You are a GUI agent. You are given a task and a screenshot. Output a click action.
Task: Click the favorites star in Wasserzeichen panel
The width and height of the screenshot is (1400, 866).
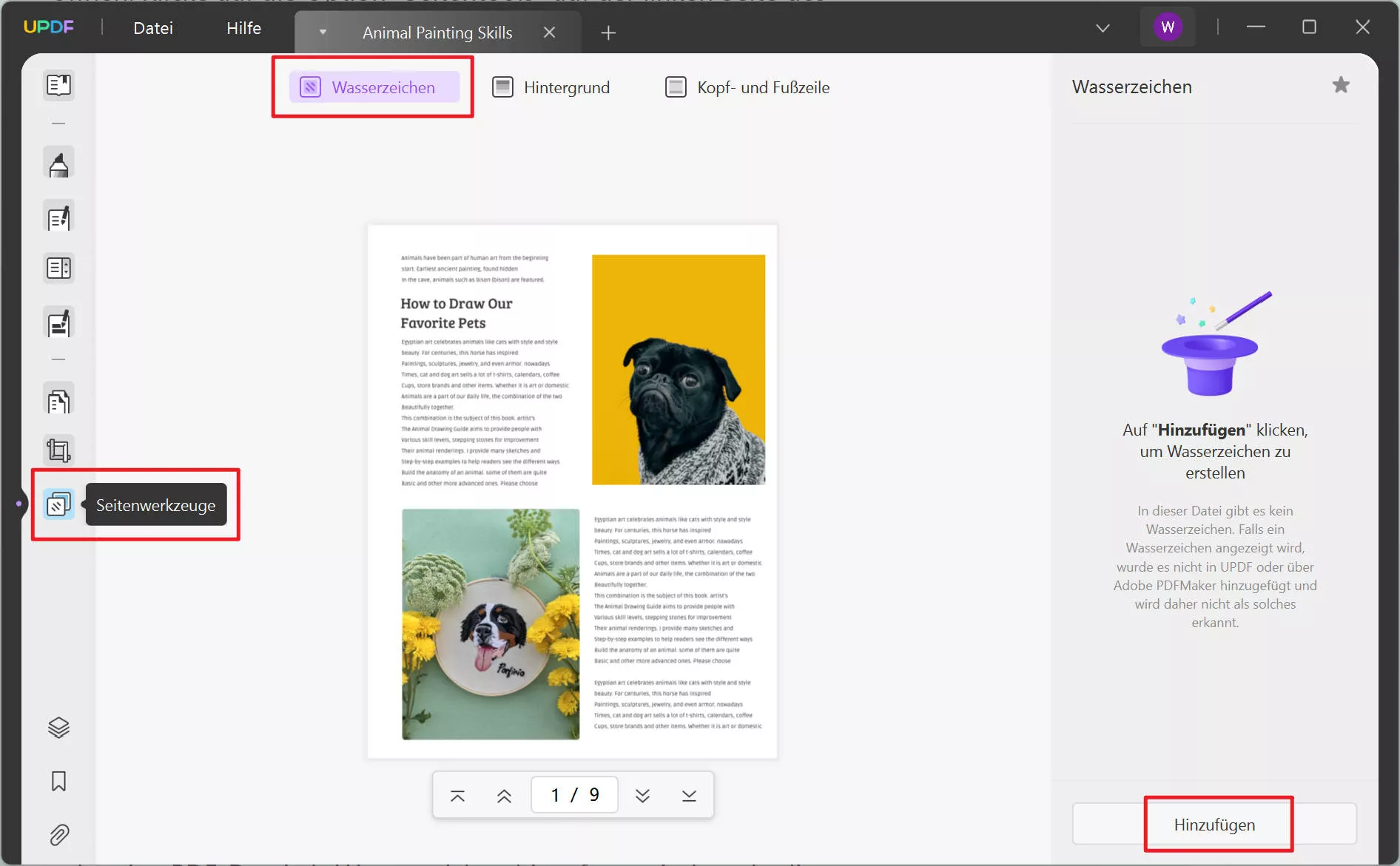coord(1340,86)
